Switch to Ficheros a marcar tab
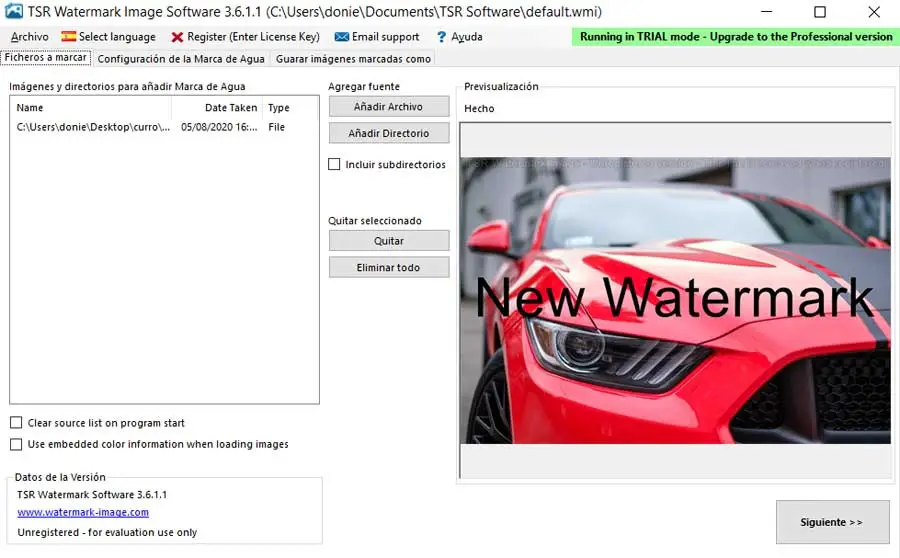Screen dimensions: 900x558 pyautogui.click(x=45, y=57)
